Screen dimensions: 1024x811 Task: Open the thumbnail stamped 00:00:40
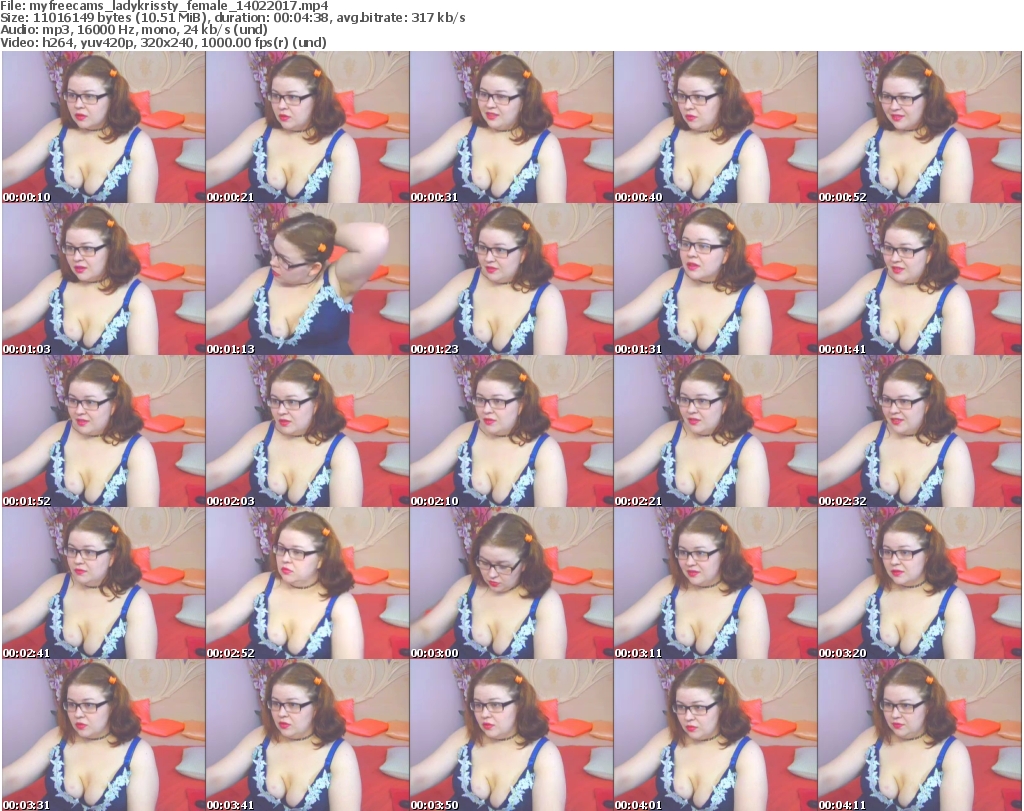coord(715,127)
